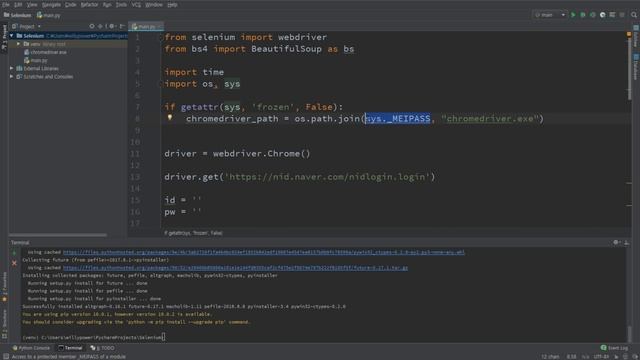Close the main.py editor tab
Viewport: 640px width, 360px height.
pyautogui.click(x=160, y=27)
